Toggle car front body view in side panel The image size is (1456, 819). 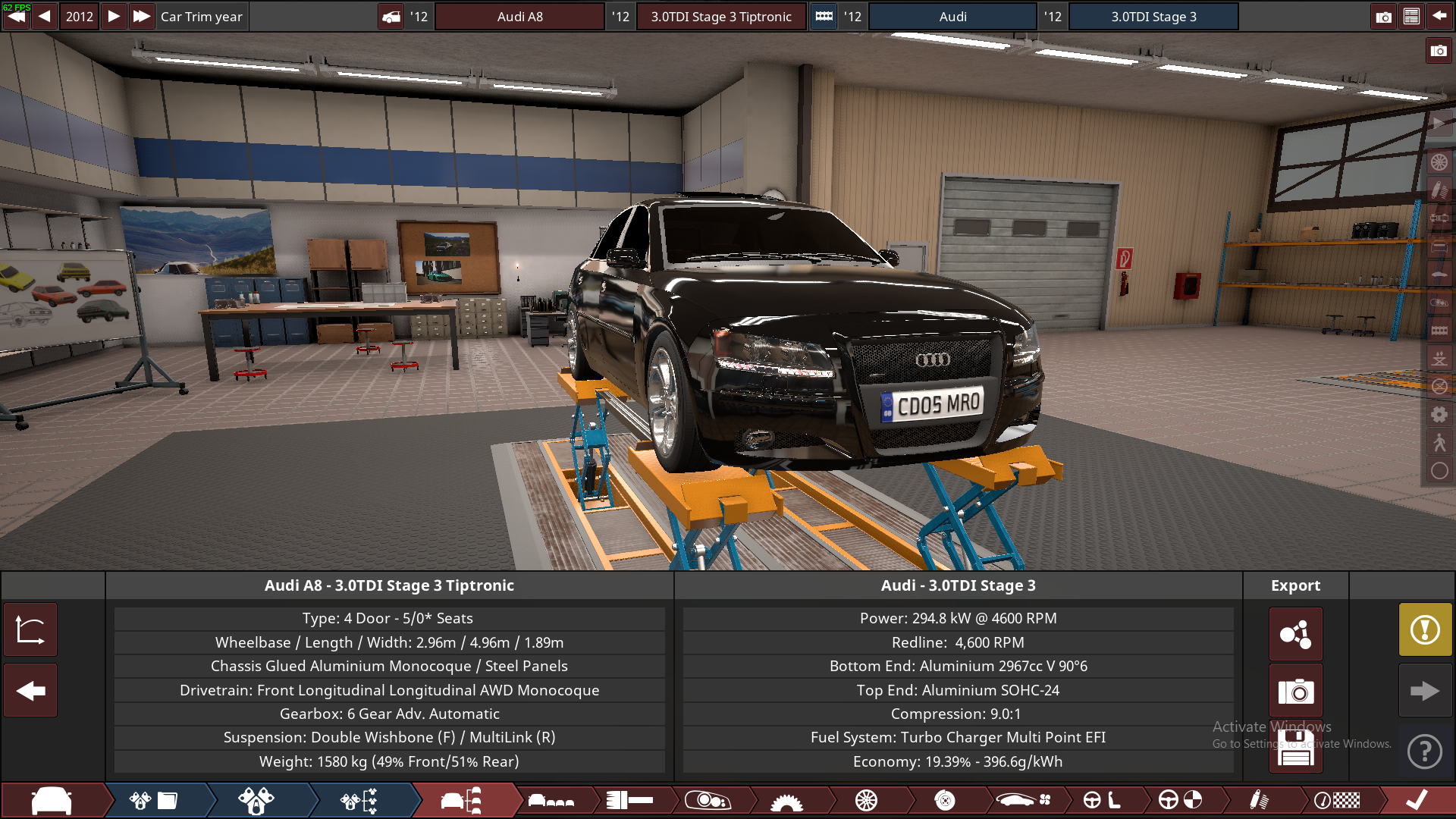(x=1439, y=246)
